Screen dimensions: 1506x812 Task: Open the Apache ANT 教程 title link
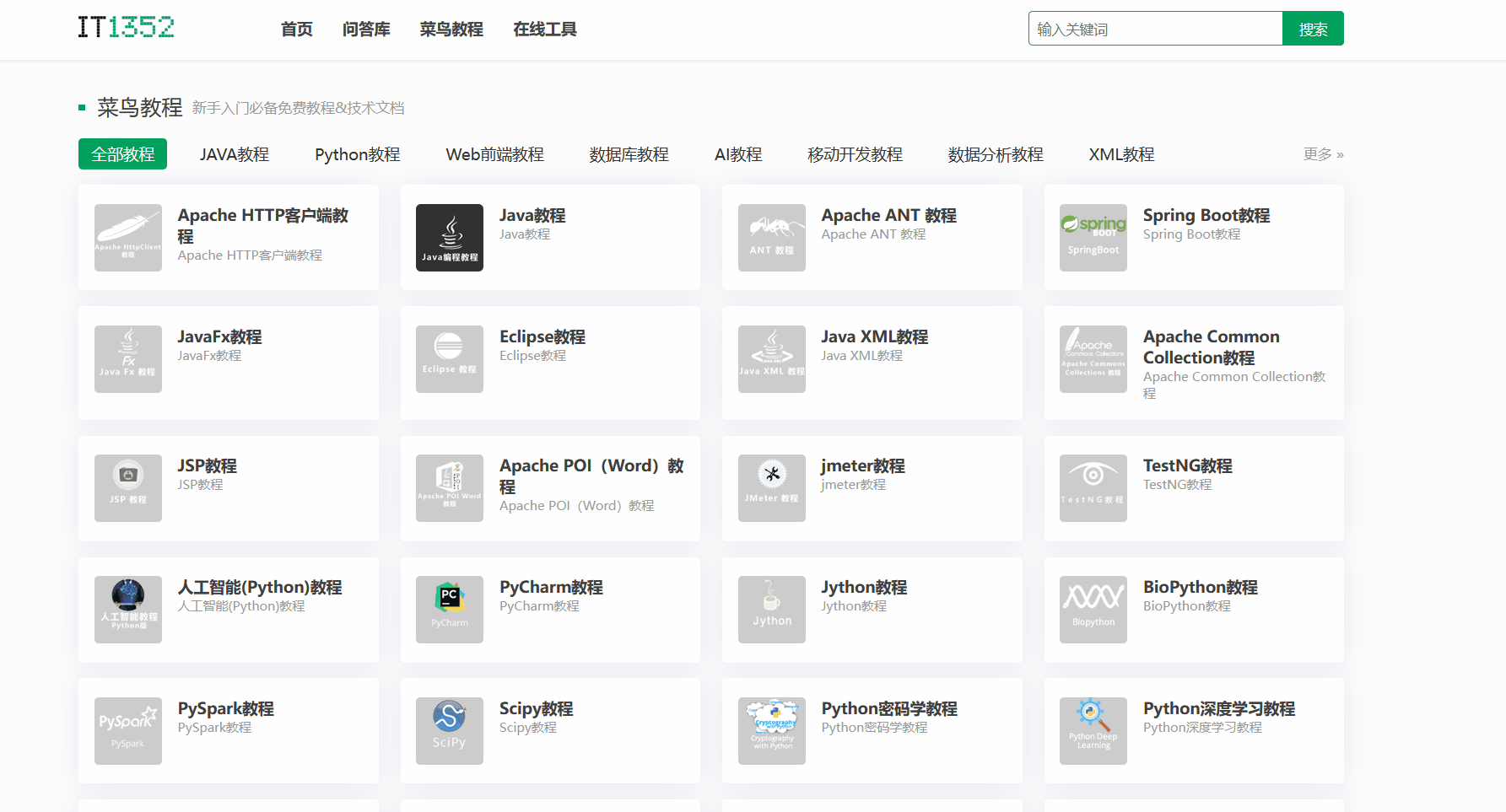[x=889, y=215]
